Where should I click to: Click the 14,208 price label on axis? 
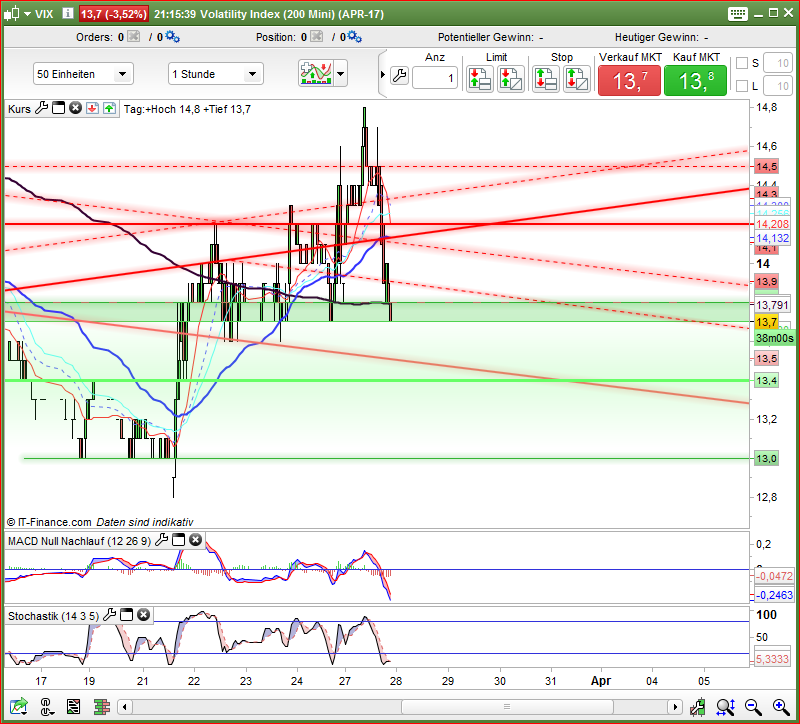[x=772, y=224]
